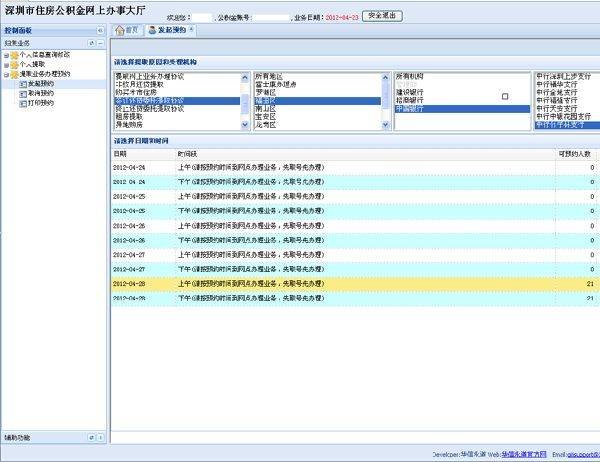The height and width of the screenshot is (462, 600).
Task: Expand the 辅助功能 panel using its rightmost icon
Action: [x=100, y=437]
